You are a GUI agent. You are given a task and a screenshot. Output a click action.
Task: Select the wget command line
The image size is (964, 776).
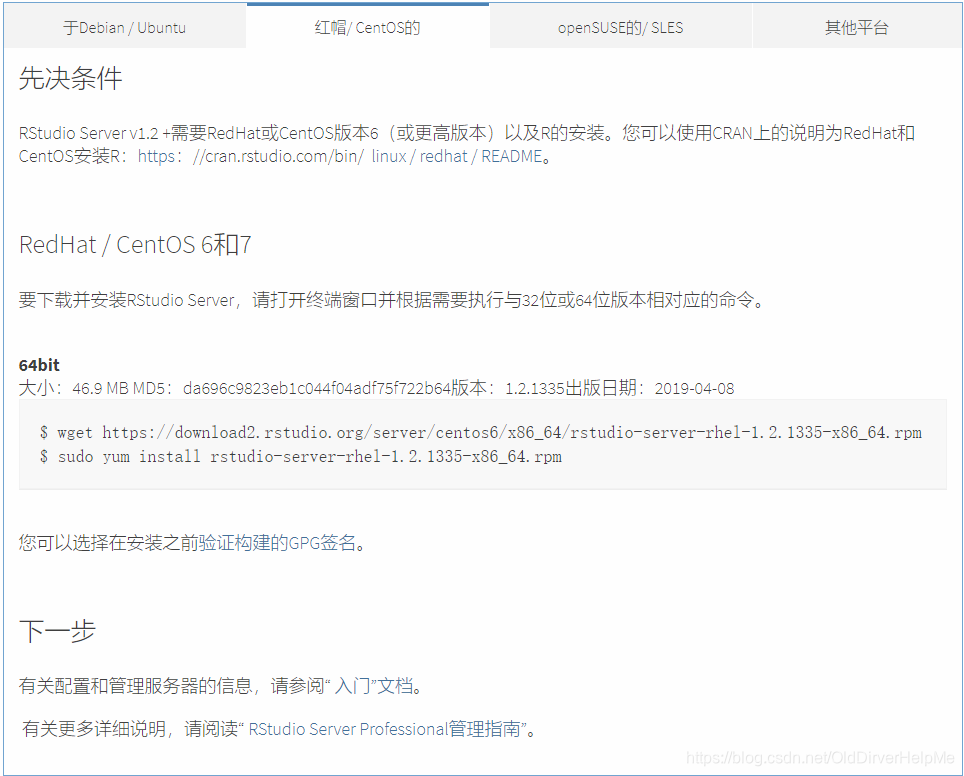coord(480,431)
